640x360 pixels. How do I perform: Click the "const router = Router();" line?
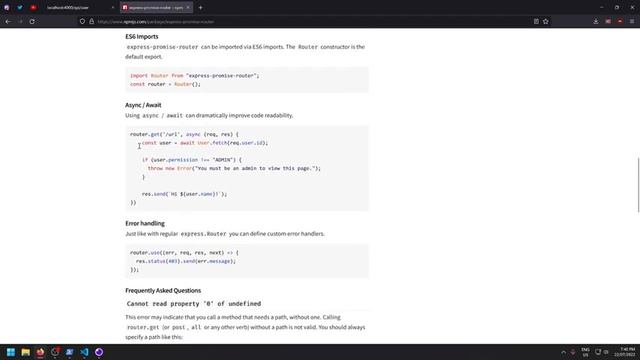[x=165, y=84]
